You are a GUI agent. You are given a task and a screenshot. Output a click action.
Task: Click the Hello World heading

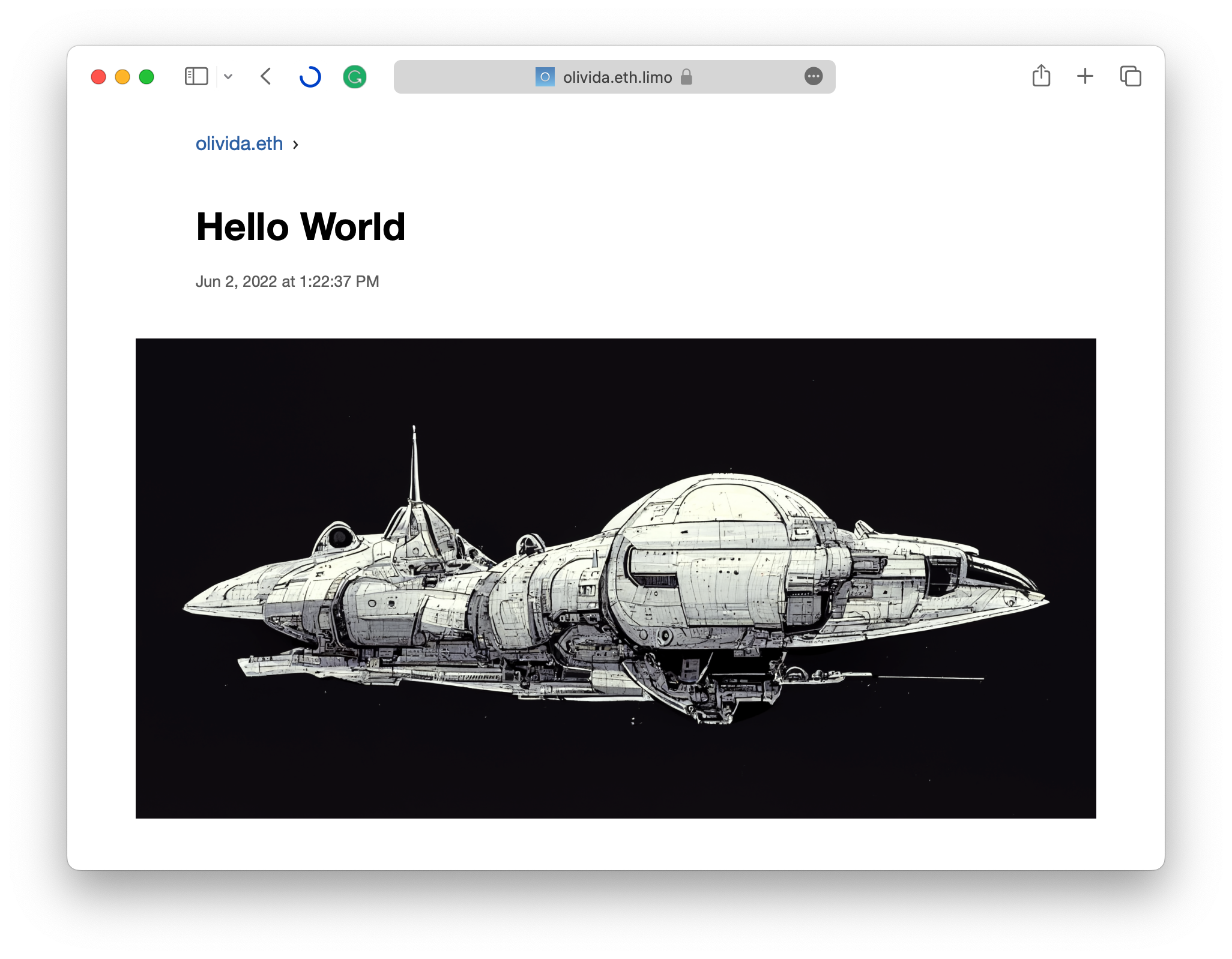point(301,227)
